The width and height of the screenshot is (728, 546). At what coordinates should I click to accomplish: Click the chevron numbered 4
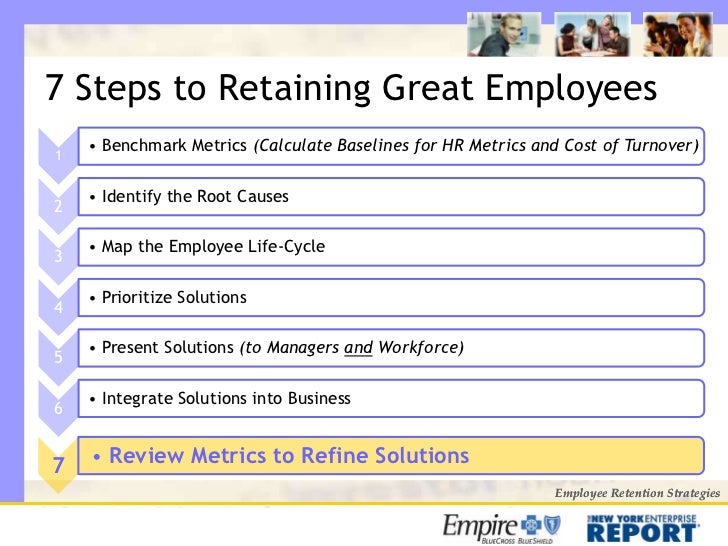(x=58, y=307)
